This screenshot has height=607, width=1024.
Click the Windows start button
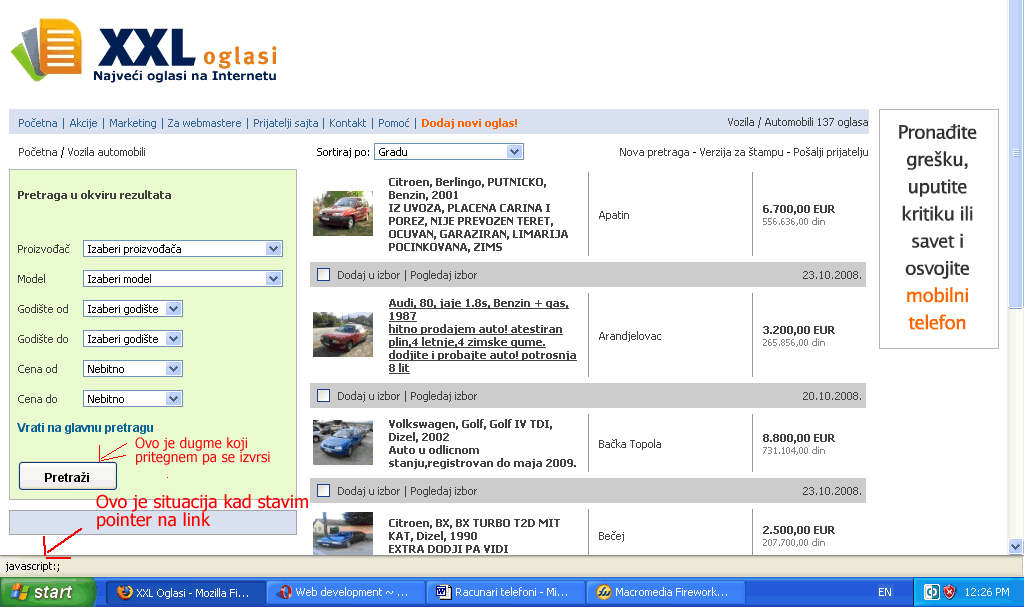48,593
